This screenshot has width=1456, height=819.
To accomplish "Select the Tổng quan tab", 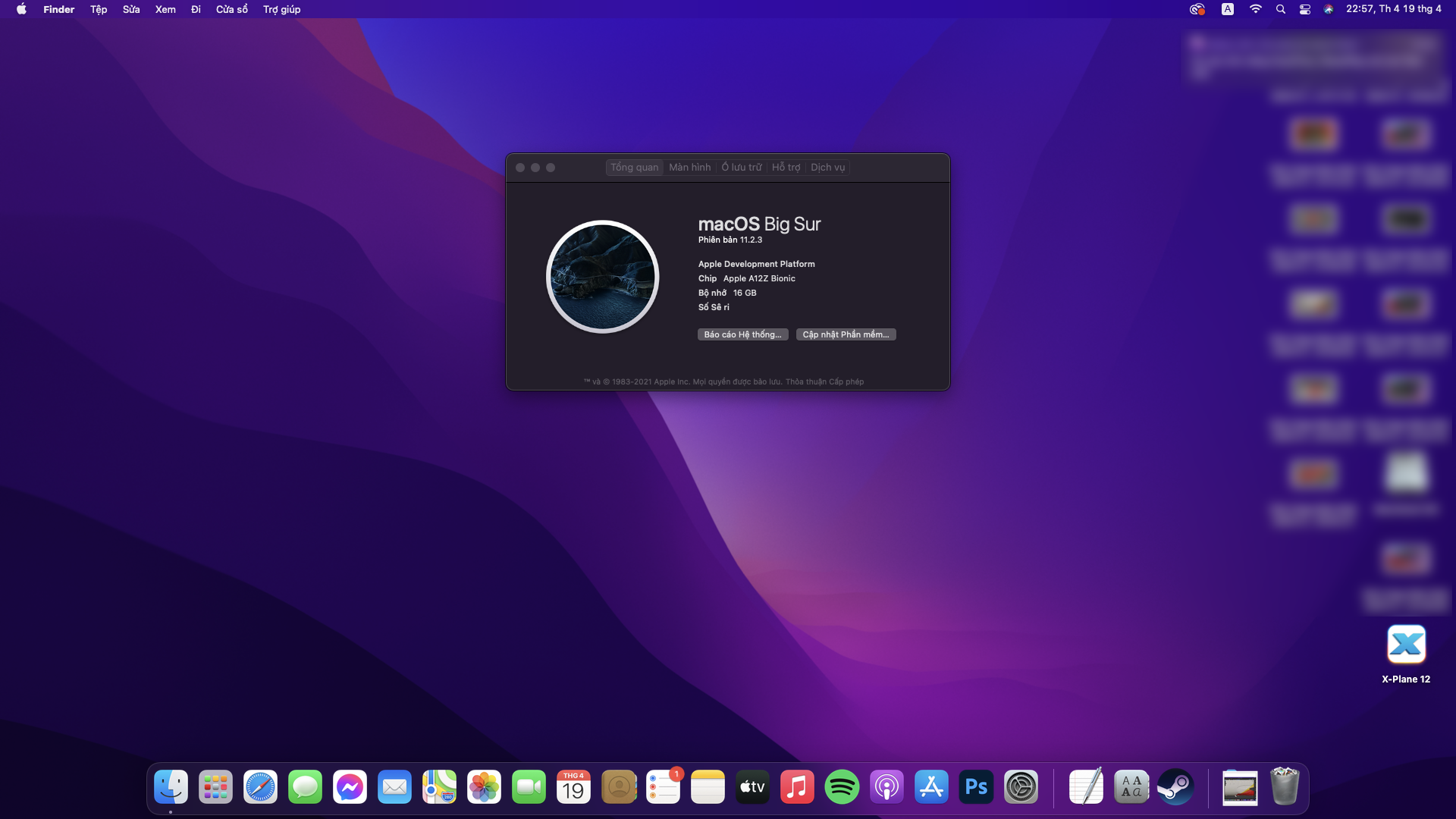I will 635,167.
